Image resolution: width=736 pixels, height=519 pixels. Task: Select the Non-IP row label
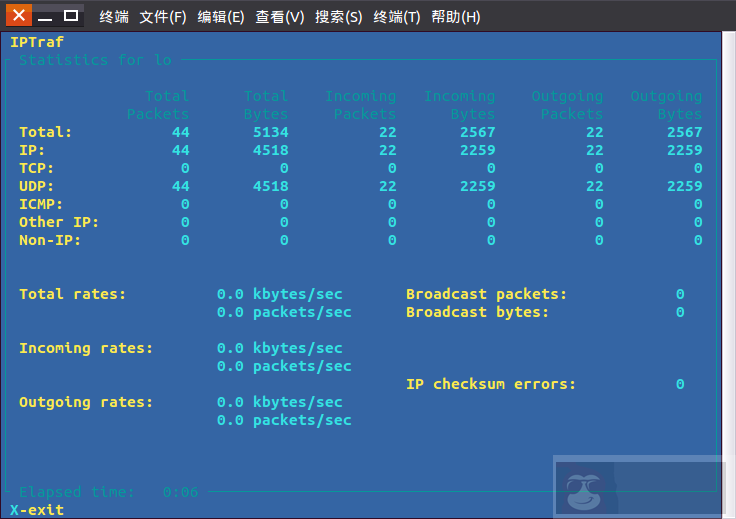(50, 240)
